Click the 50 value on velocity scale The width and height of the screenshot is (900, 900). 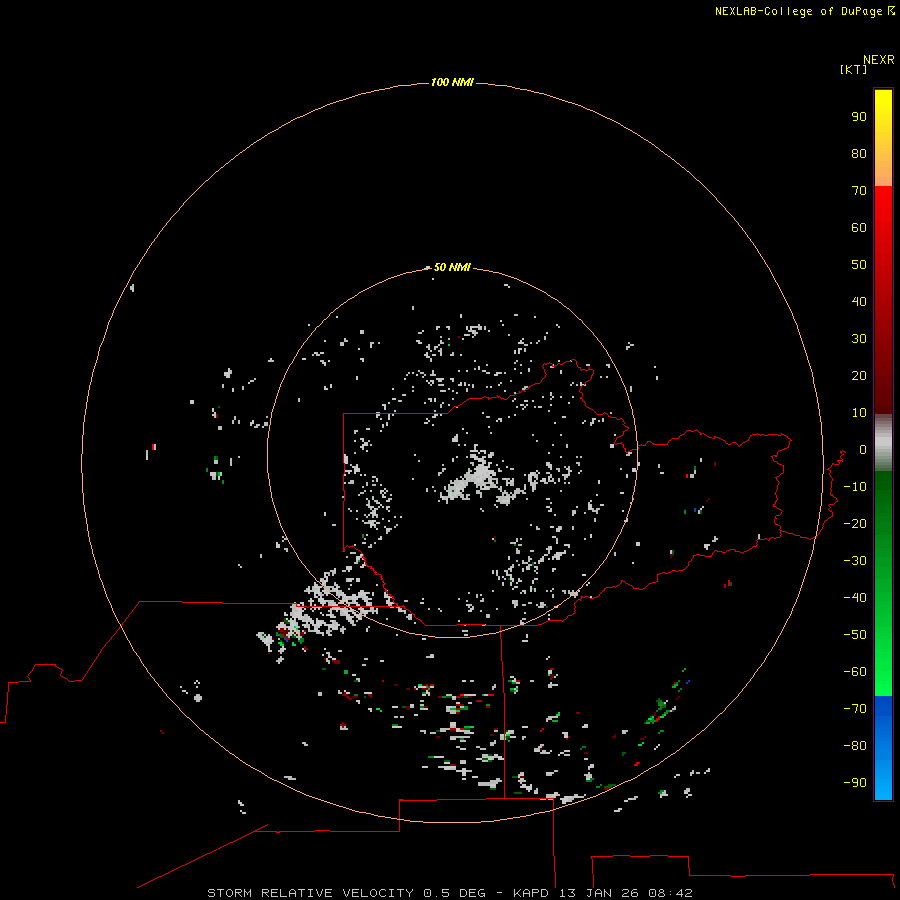(859, 265)
